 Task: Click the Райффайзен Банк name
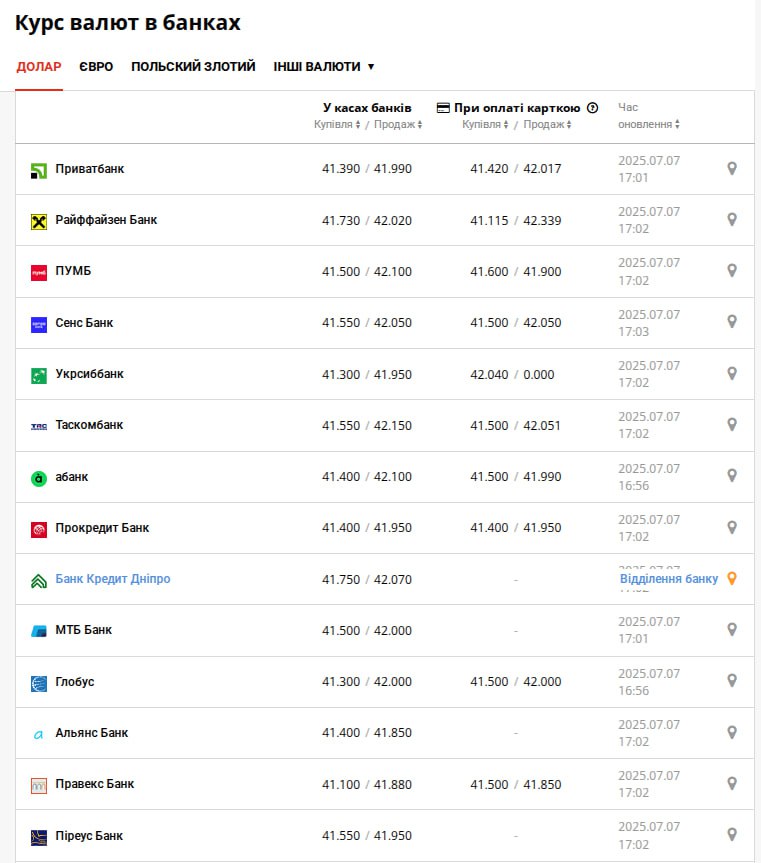click(x=106, y=220)
